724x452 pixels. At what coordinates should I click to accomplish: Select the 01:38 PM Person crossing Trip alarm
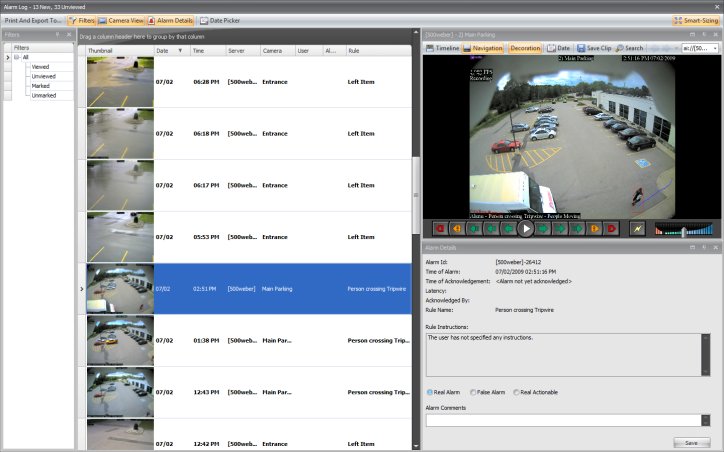(x=249, y=340)
